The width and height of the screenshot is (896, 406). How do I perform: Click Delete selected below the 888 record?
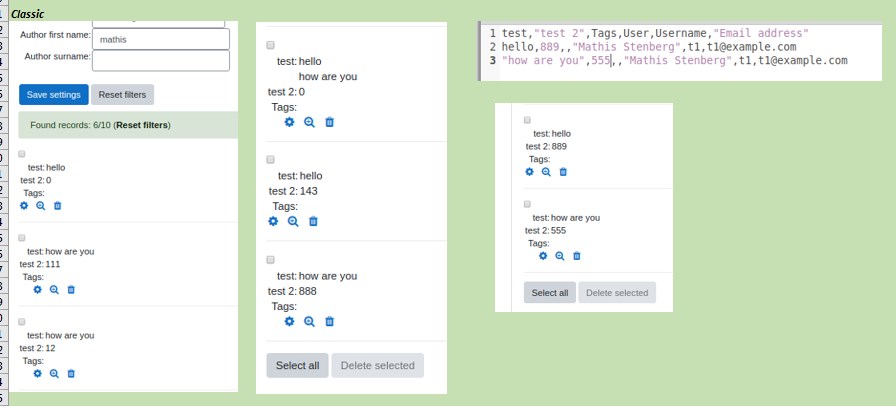point(378,365)
